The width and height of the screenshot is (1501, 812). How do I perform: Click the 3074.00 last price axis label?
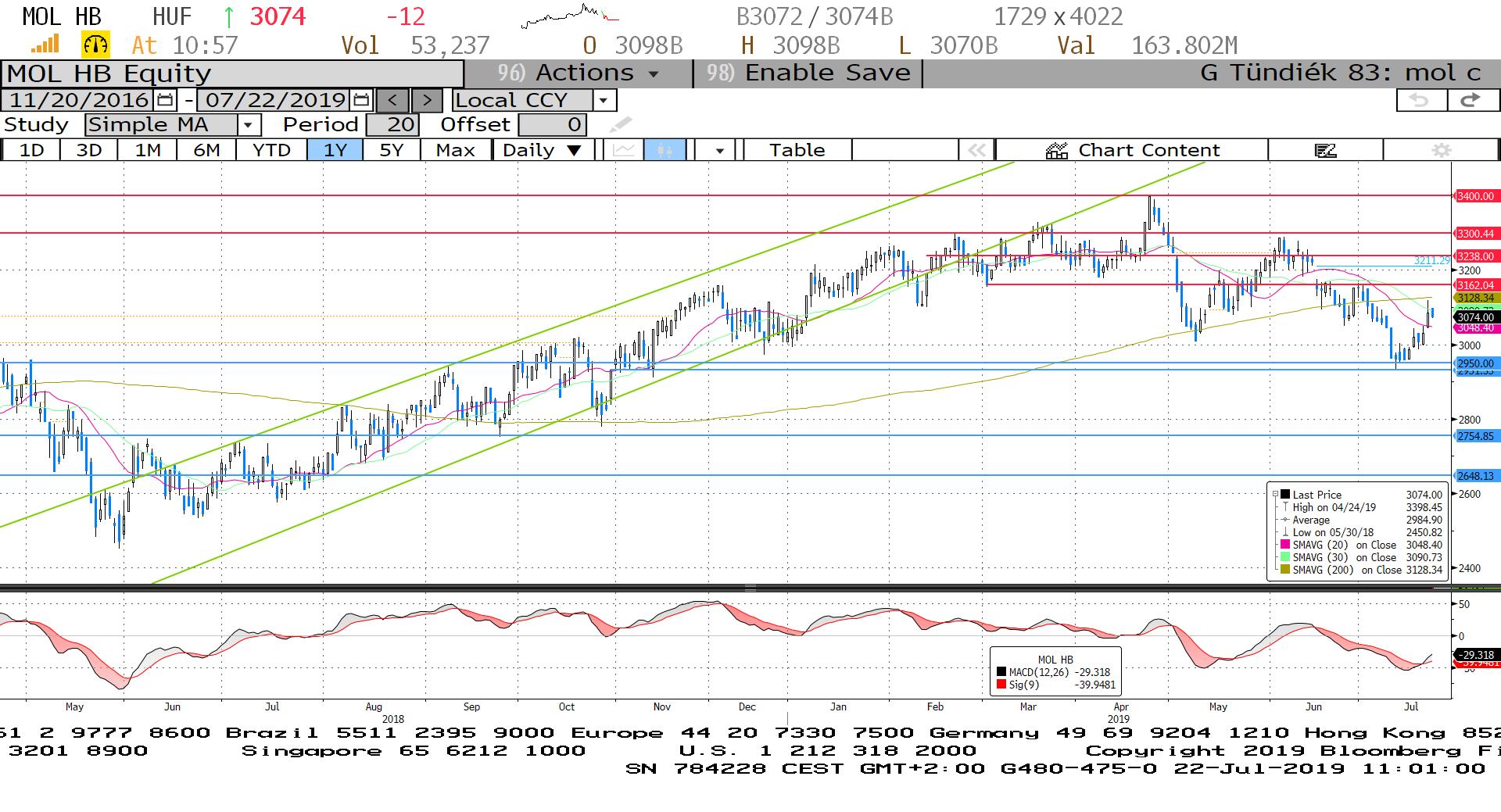1475,317
